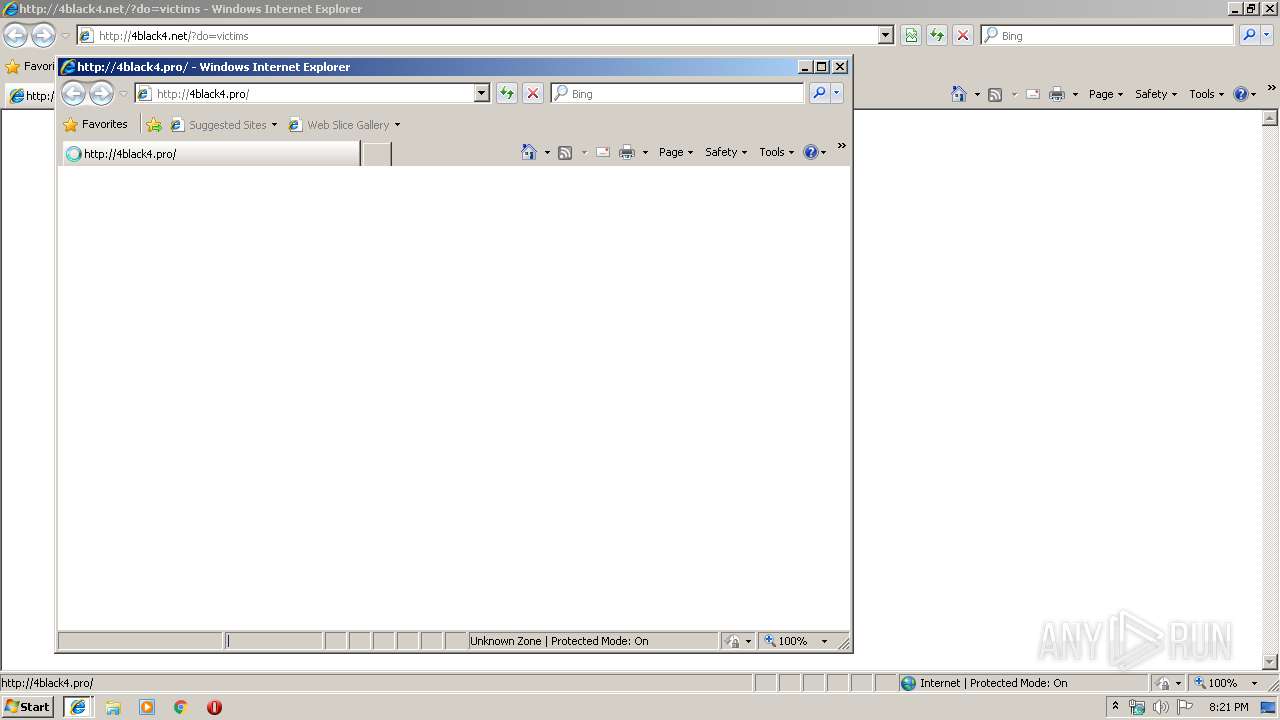Image resolution: width=1280 pixels, height=720 pixels.
Task: Open a new tab in front window
Action: [x=376, y=154]
